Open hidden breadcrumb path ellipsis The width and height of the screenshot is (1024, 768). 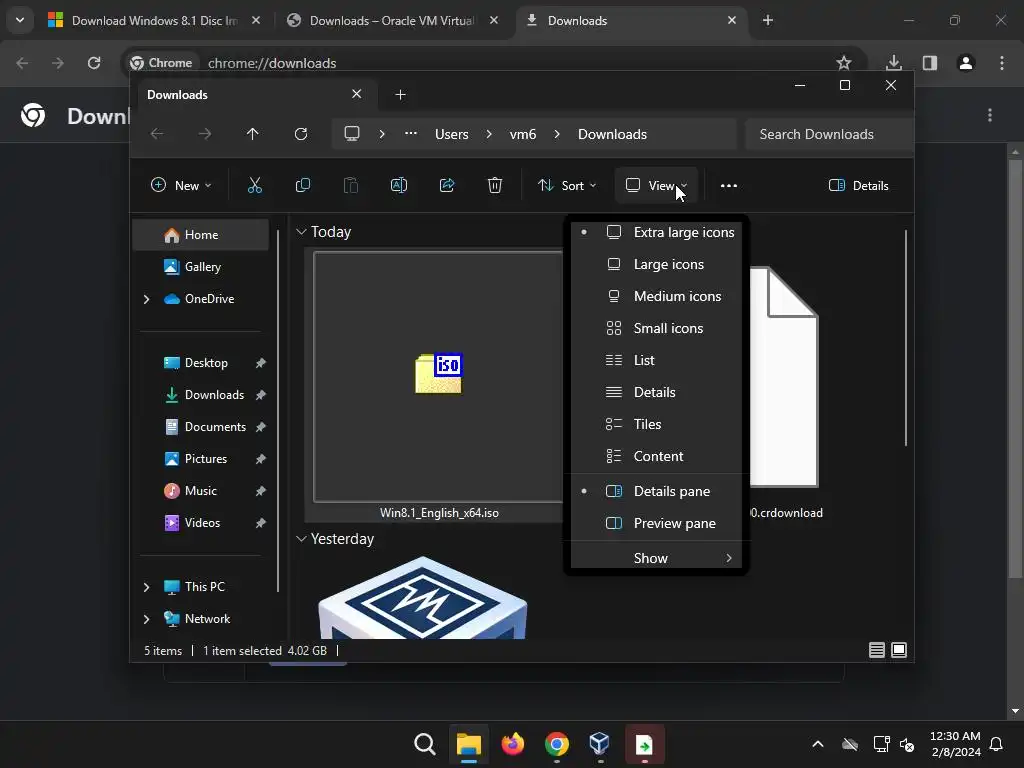(x=411, y=134)
